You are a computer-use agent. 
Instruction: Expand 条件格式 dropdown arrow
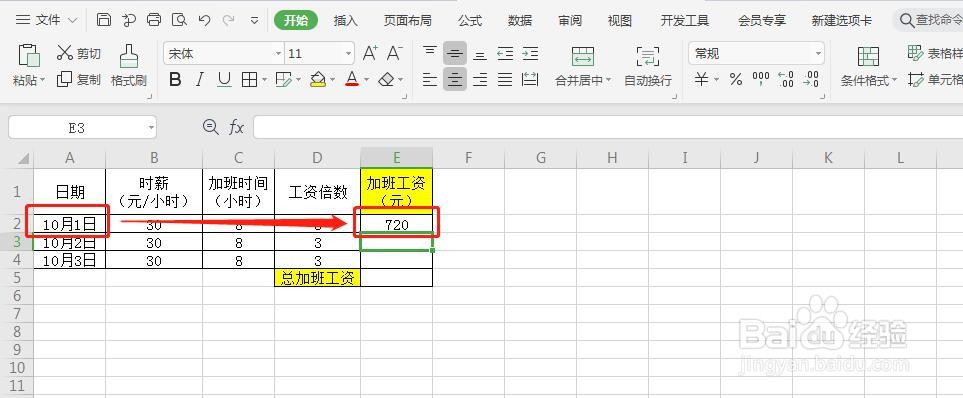(x=894, y=80)
